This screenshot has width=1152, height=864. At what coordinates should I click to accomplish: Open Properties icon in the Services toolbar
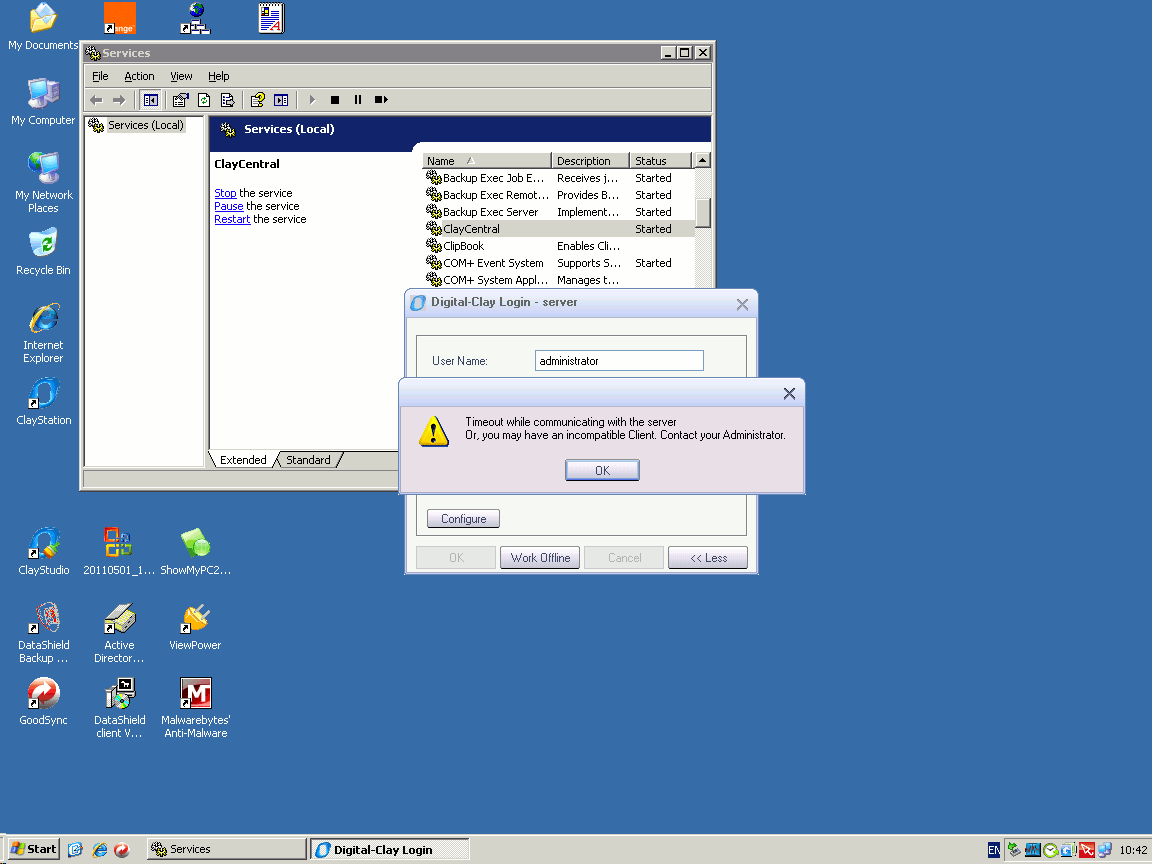tap(181, 100)
